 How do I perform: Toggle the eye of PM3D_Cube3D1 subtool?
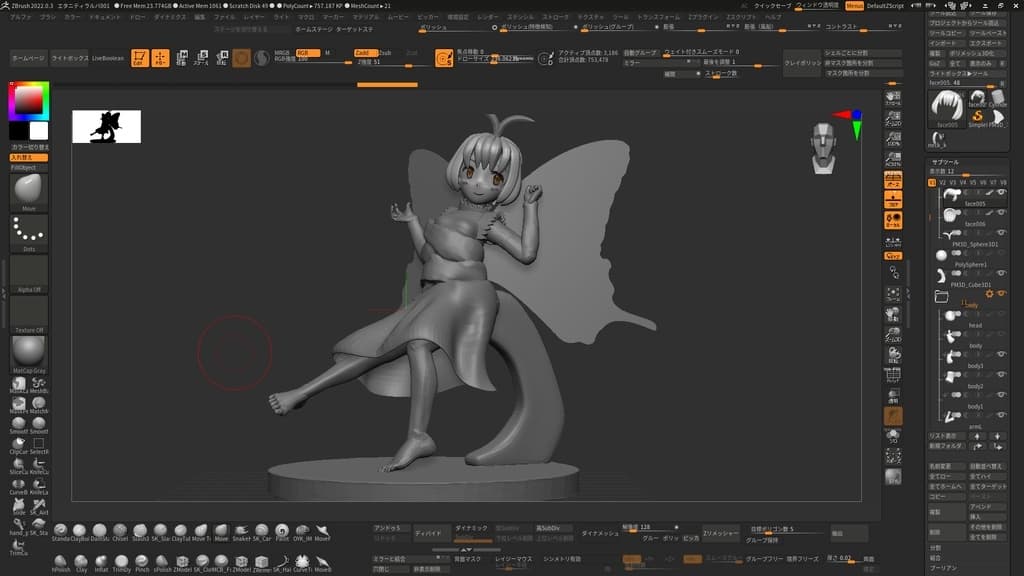1001,274
